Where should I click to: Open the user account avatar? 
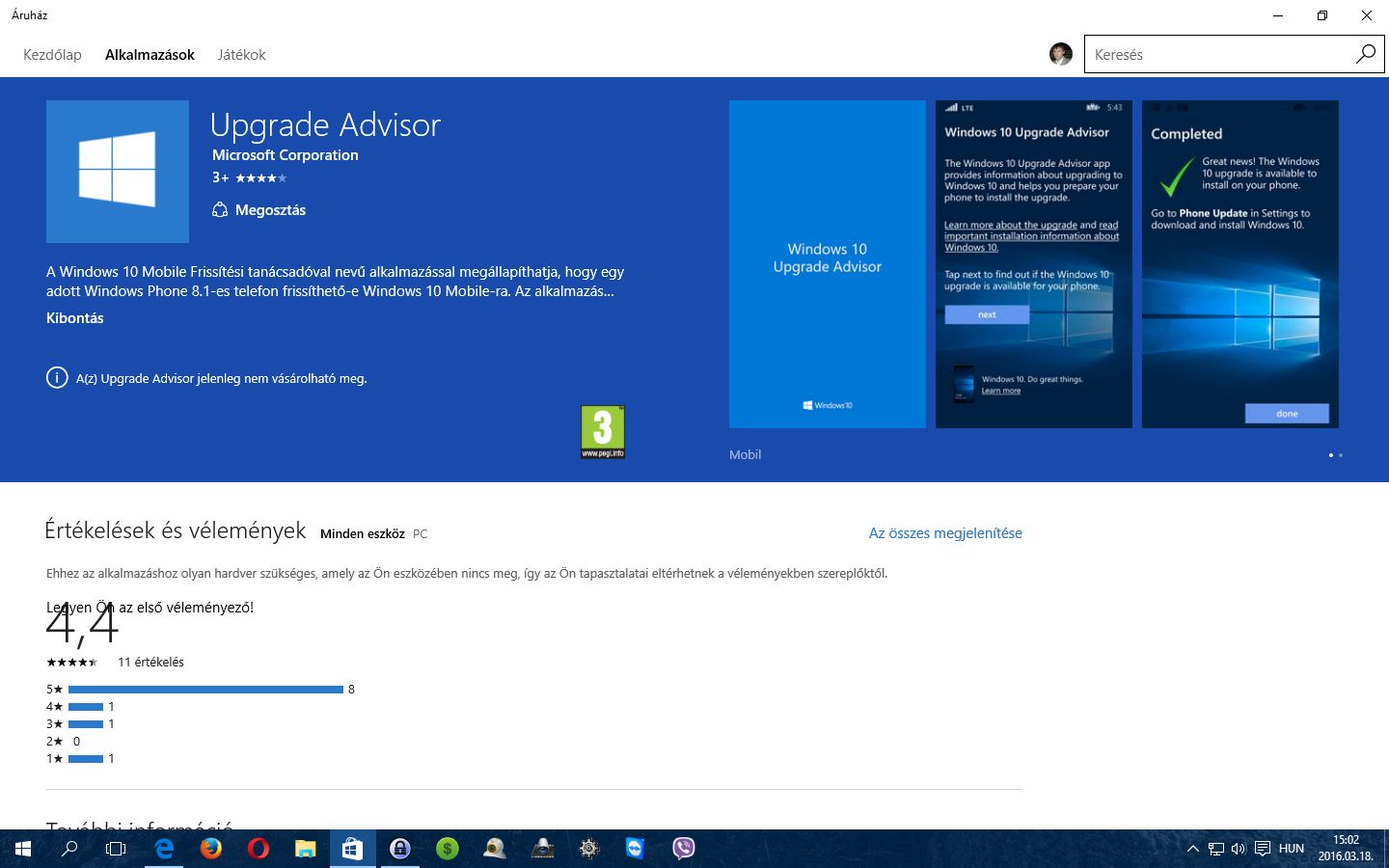coord(1061,54)
